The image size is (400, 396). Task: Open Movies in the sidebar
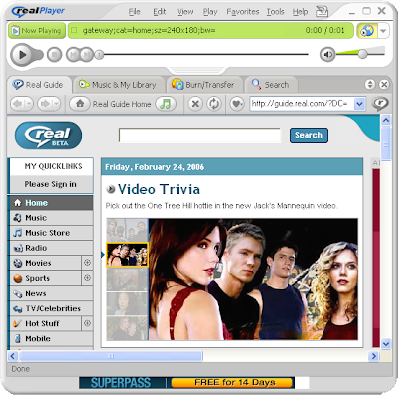(46, 263)
